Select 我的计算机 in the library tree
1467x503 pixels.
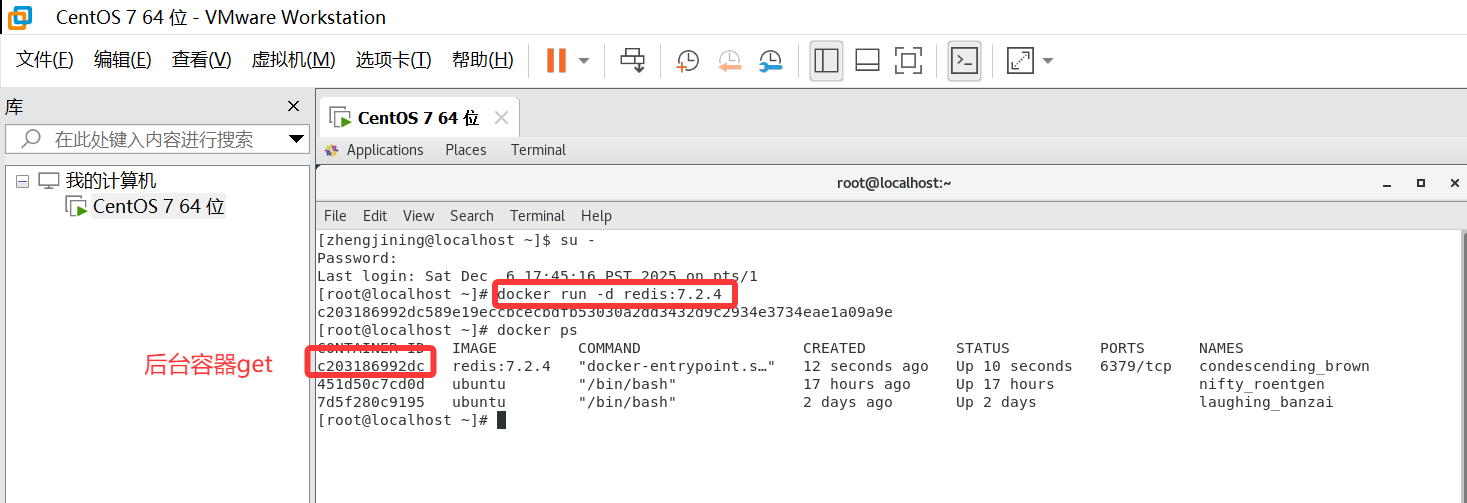pos(111,181)
